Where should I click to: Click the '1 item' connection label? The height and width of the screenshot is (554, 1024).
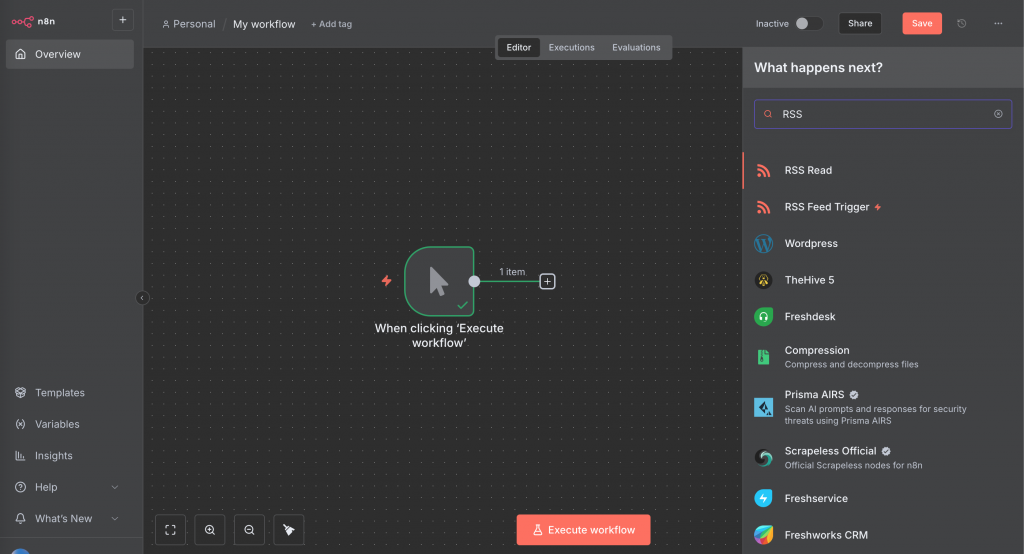click(x=512, y=272)
